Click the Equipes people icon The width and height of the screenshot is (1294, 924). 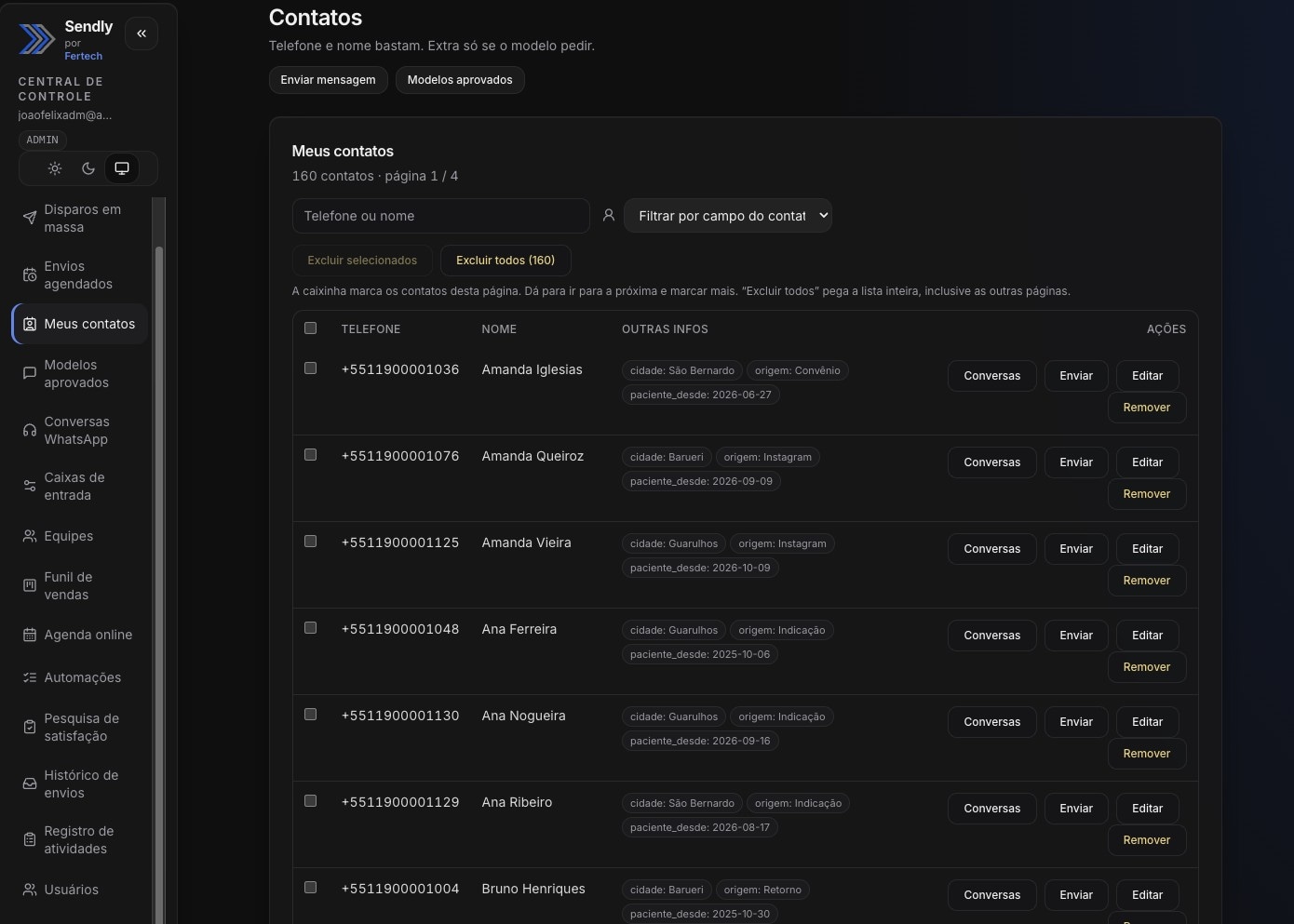click(x=30, y=536)
